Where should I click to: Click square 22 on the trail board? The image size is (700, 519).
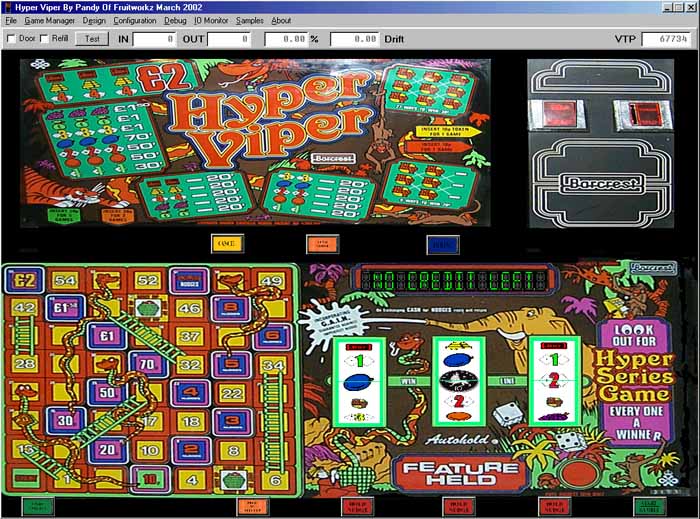click(231, 393)
